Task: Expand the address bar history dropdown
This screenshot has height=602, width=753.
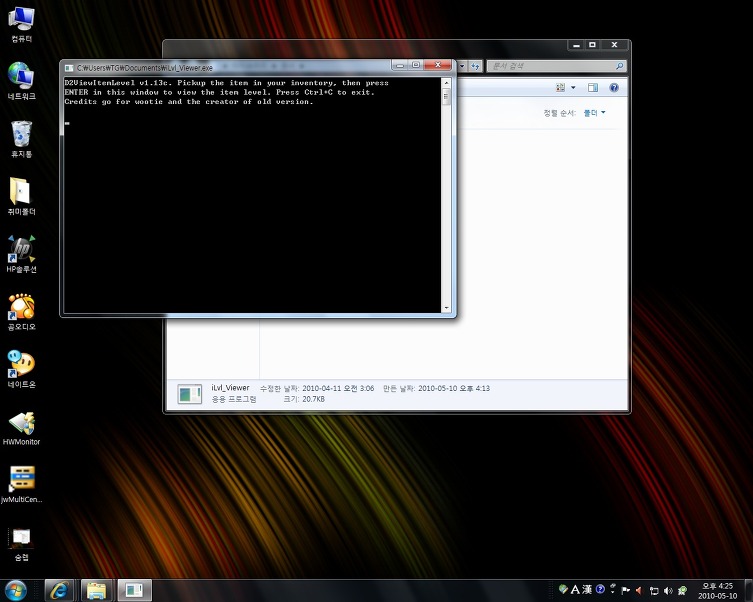Action: 462,66
